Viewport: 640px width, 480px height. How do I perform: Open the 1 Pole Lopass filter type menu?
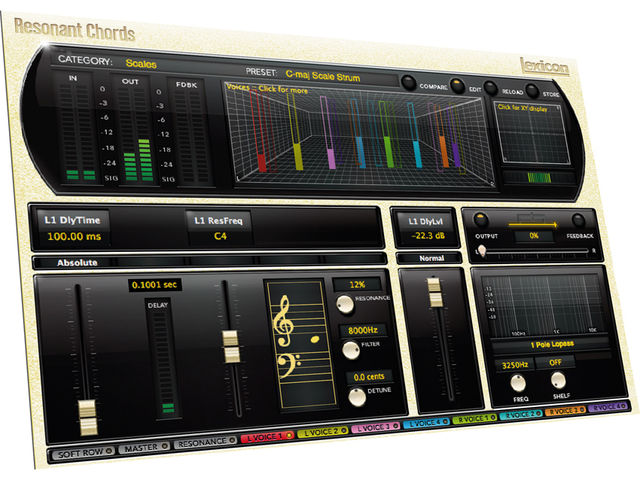[x=552, y=344]
